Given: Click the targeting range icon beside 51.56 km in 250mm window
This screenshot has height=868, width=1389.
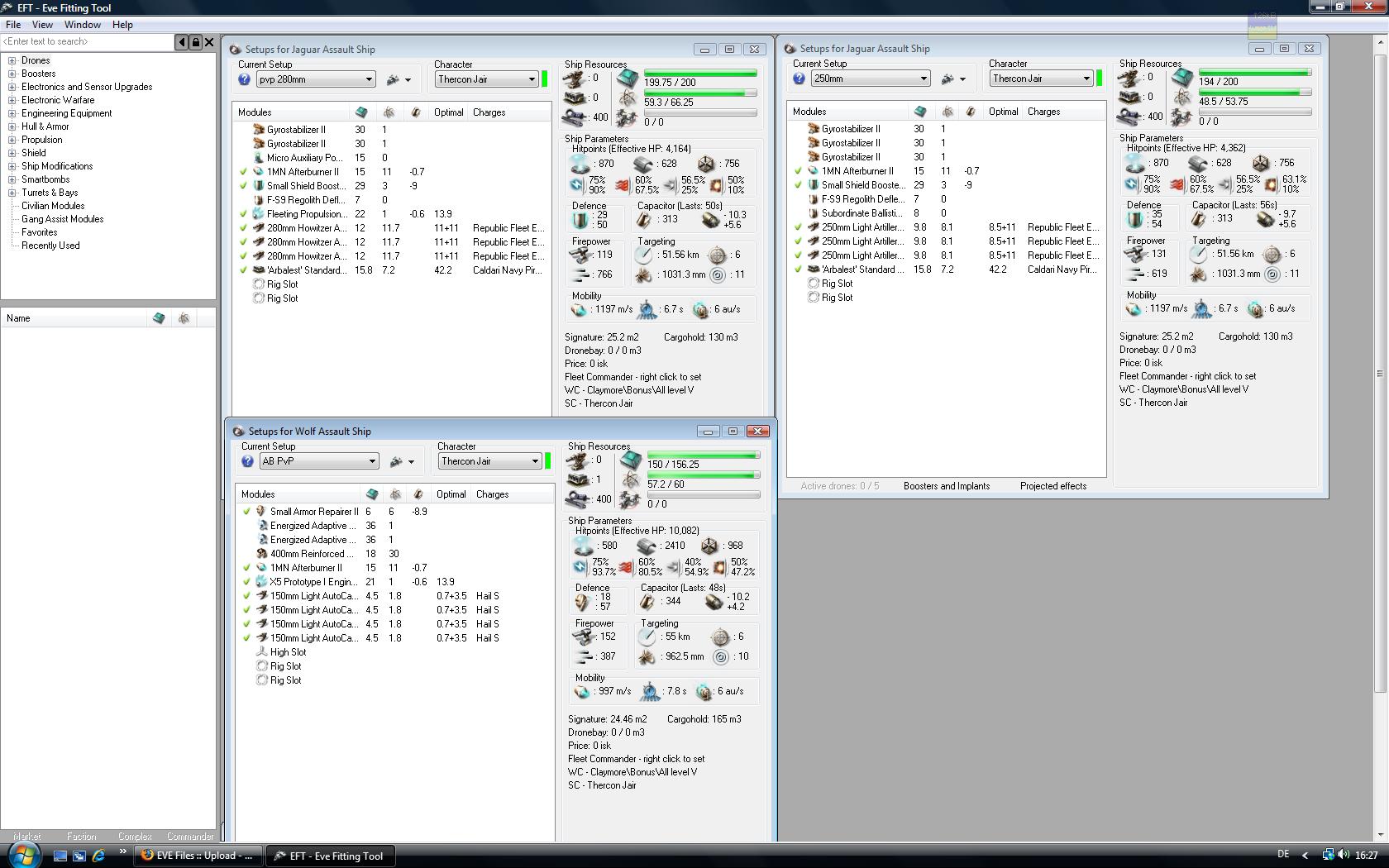Looking at the screenshot, I should point(1199,255).
